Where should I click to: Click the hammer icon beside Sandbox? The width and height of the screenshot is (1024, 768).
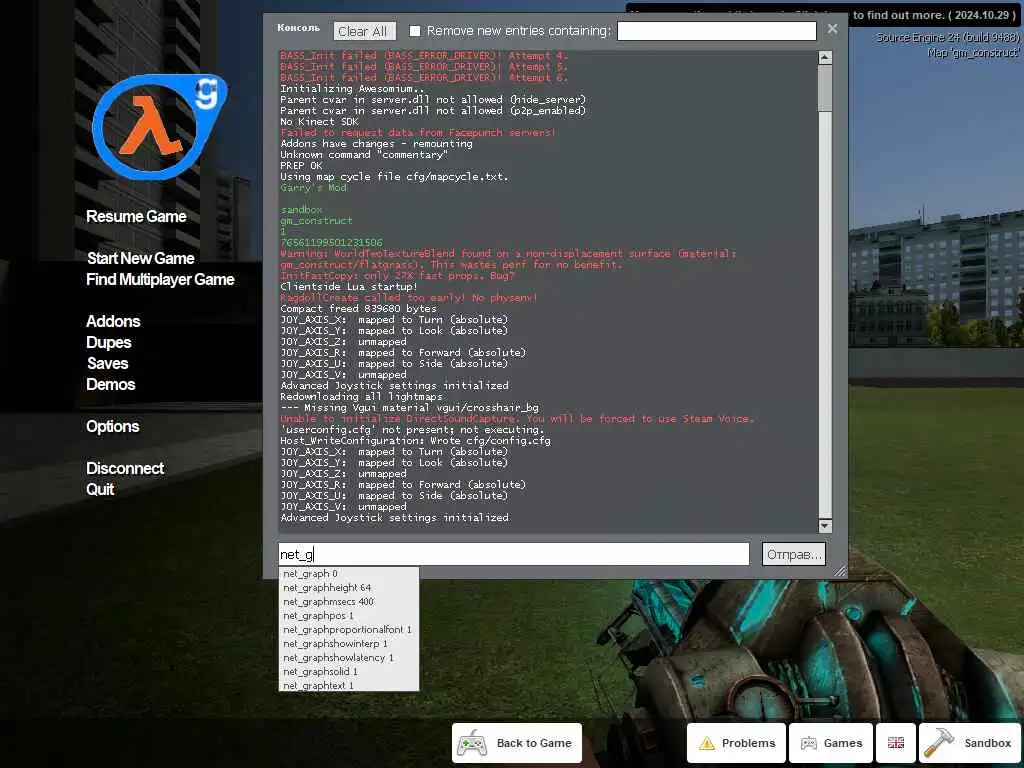pos(938,743)
